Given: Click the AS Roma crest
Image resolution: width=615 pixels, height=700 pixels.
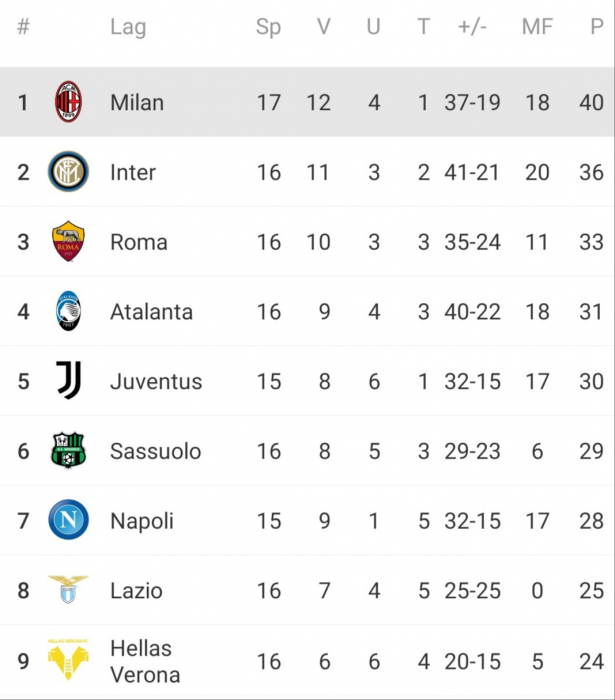Looking at the screenshot, I should (x=68, y=241).
